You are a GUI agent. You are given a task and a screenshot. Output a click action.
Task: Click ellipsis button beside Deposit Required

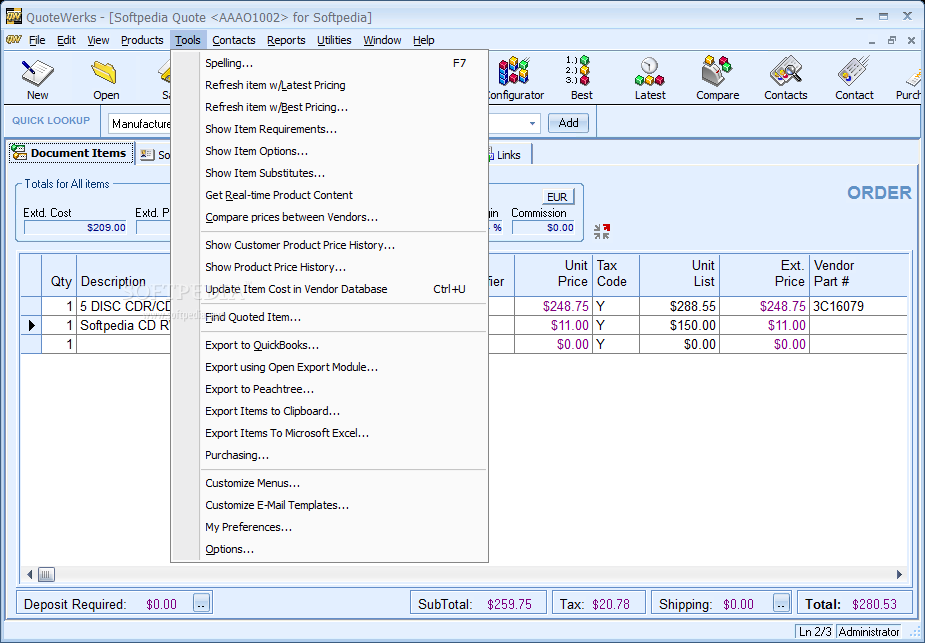201,603
